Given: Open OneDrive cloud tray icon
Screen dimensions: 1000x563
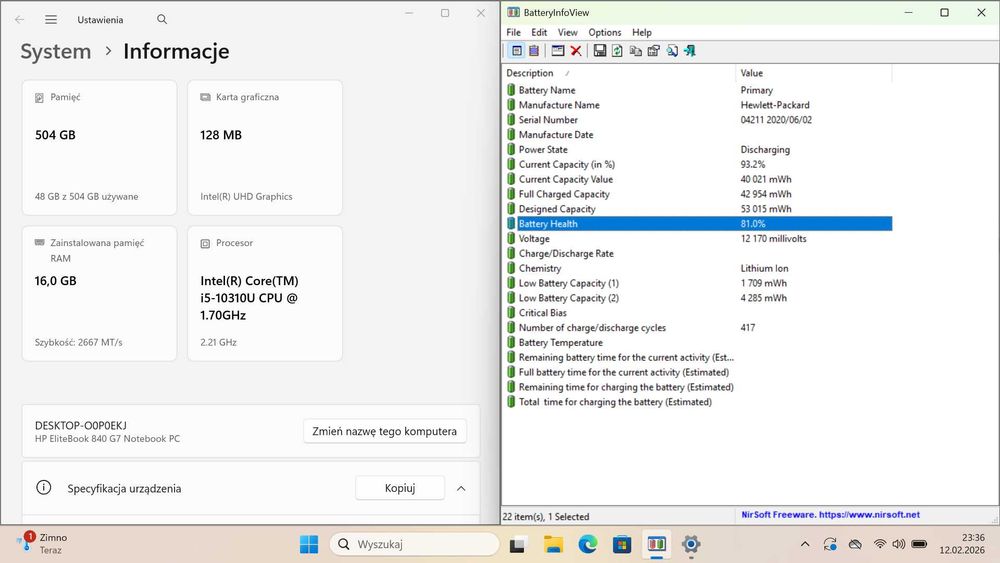Looking at the screenshot, I should tap(855, 545).
